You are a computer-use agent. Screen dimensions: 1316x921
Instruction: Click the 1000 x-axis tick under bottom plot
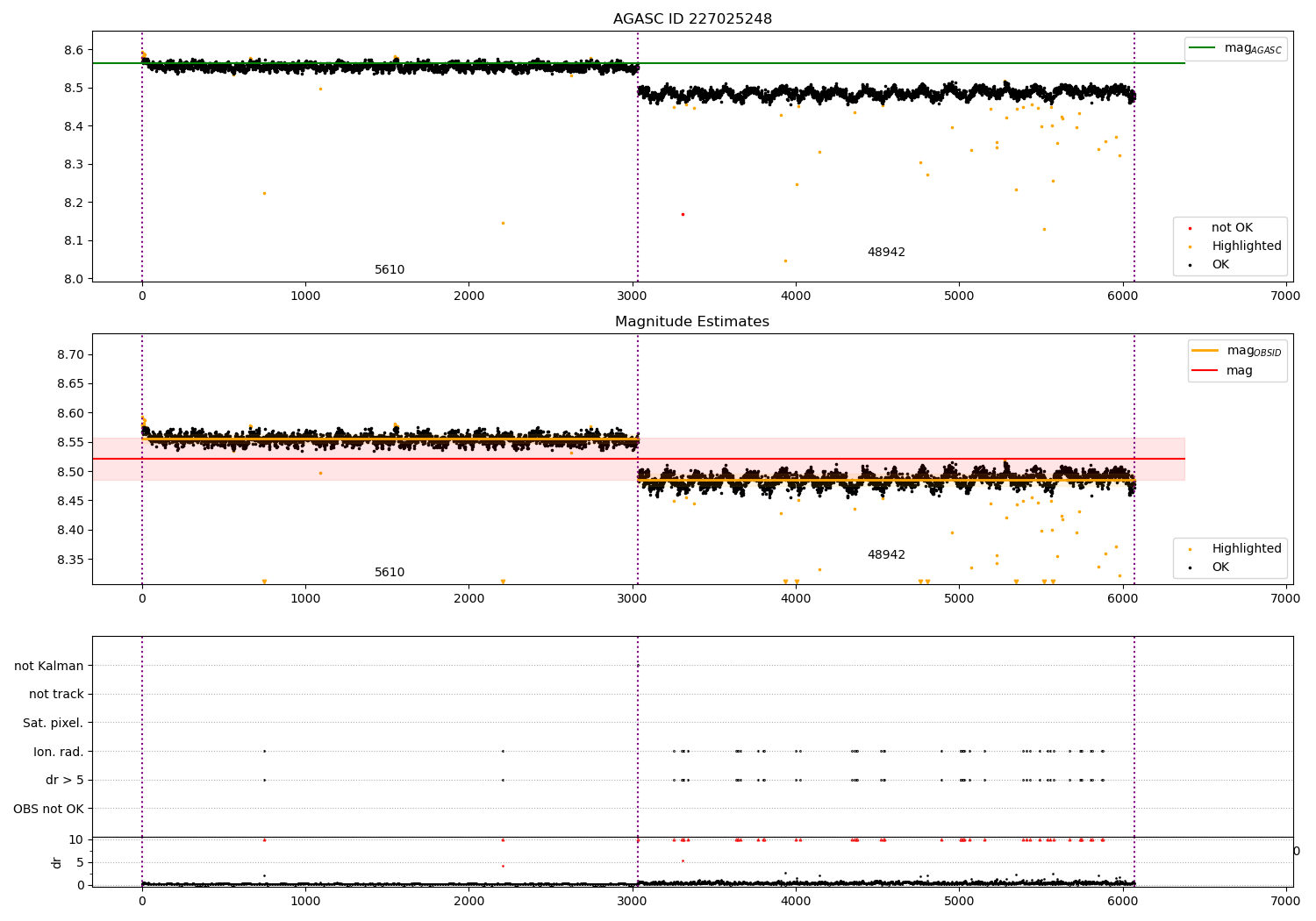305,900
